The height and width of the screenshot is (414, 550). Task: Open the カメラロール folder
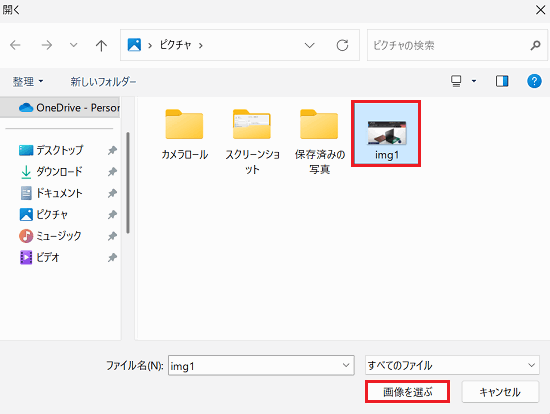[185, 135]
